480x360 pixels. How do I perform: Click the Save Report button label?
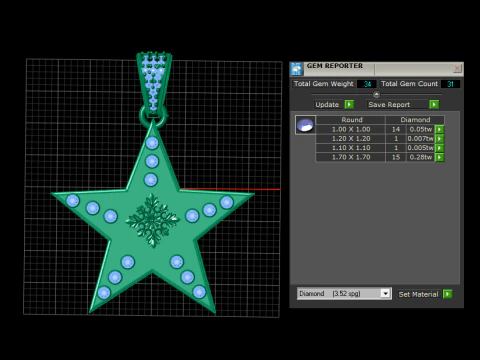[389, 105]
